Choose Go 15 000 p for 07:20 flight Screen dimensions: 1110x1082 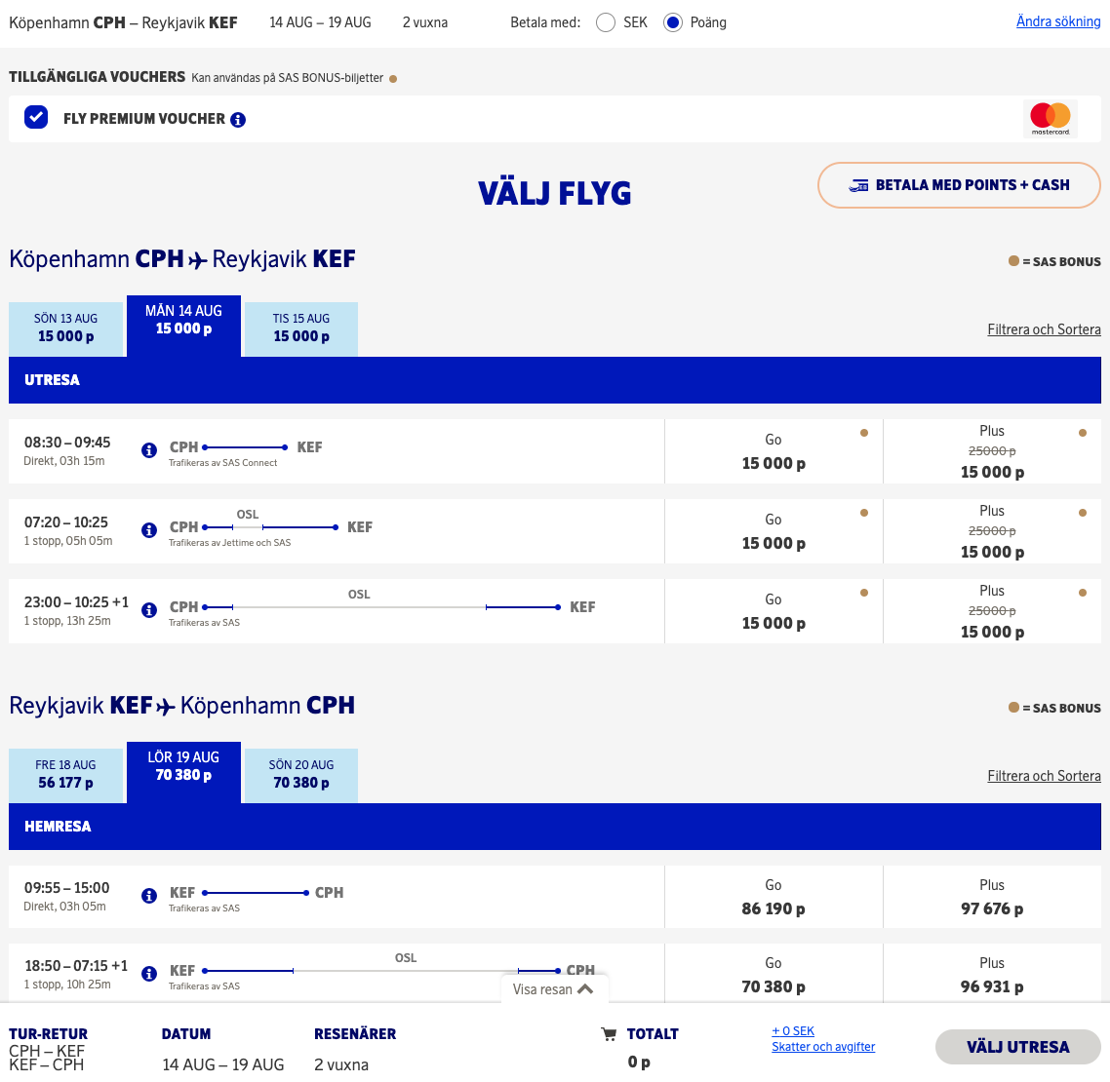pos(774,531)
